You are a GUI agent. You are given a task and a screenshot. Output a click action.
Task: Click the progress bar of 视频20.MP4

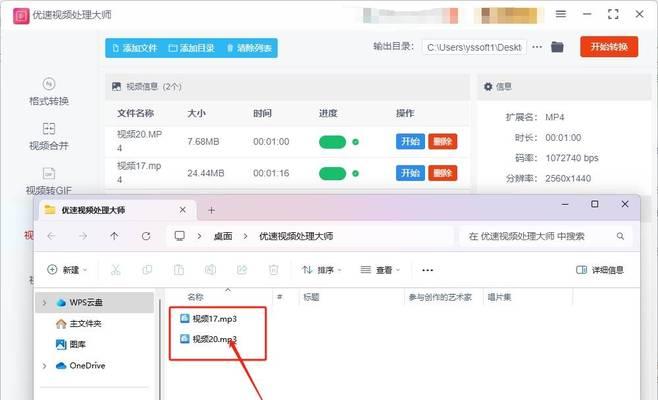pos(332,142)
